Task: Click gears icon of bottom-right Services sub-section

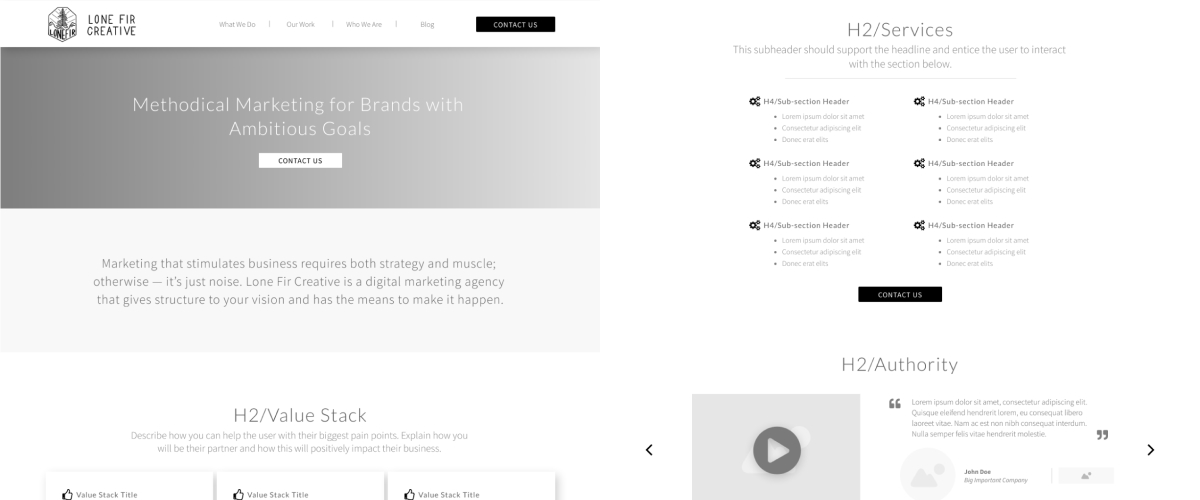Action: tap(919, 225)
